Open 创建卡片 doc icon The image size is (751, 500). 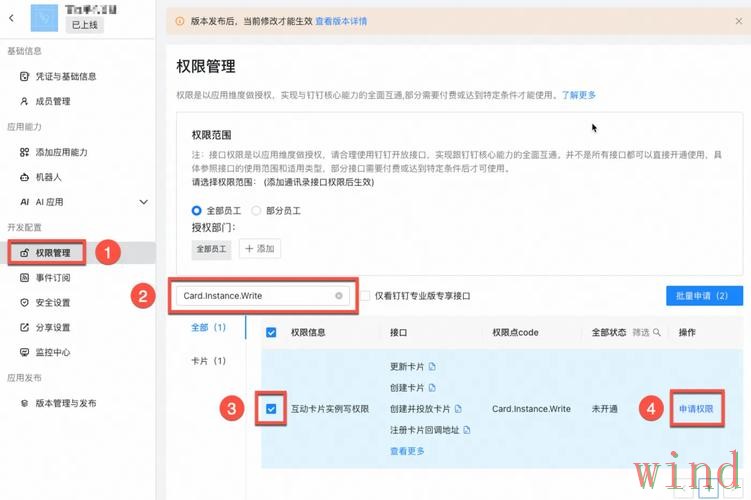[x=432, y=388]
